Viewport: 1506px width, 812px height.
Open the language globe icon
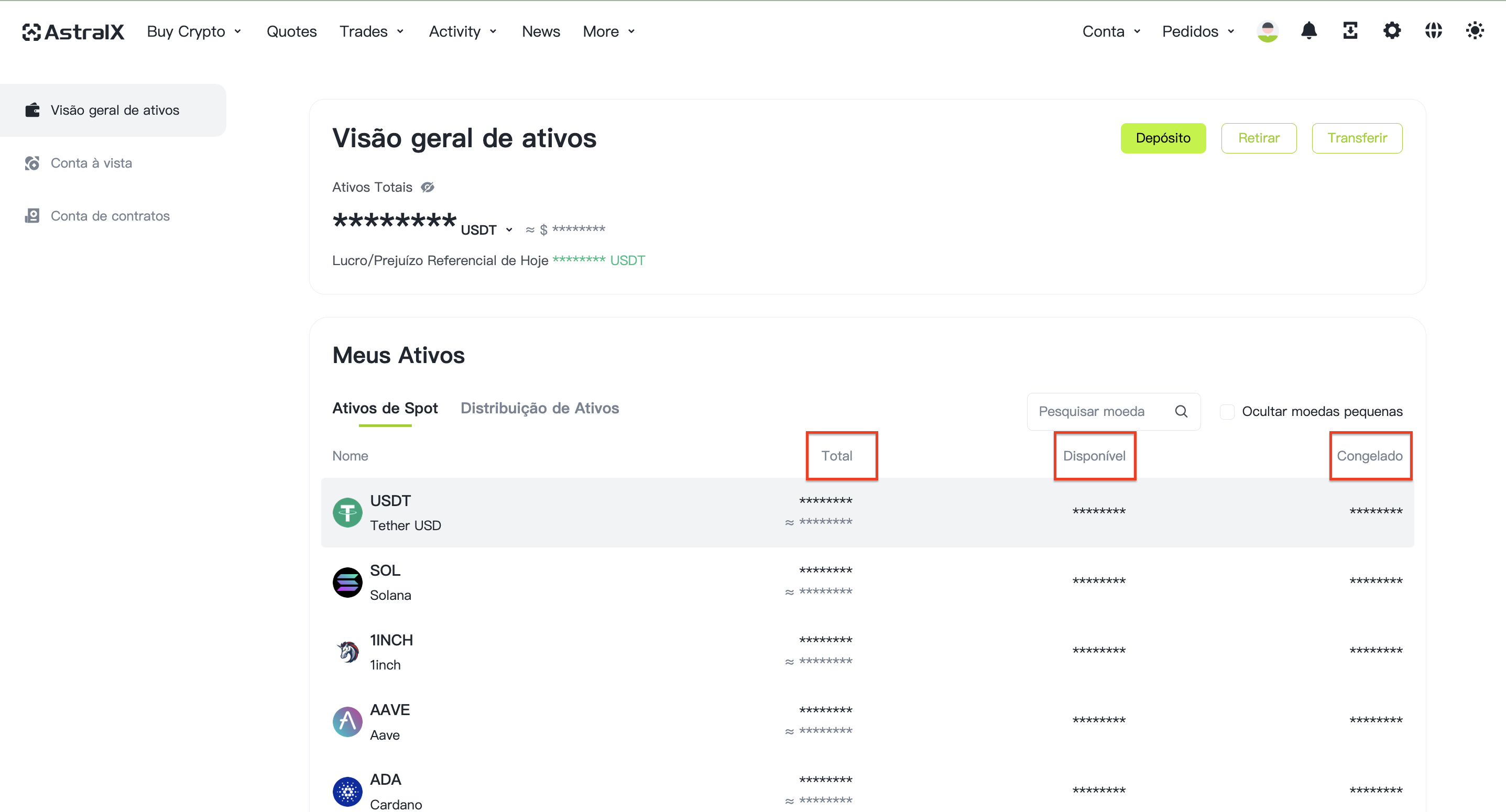click(x=1433, y=30)
